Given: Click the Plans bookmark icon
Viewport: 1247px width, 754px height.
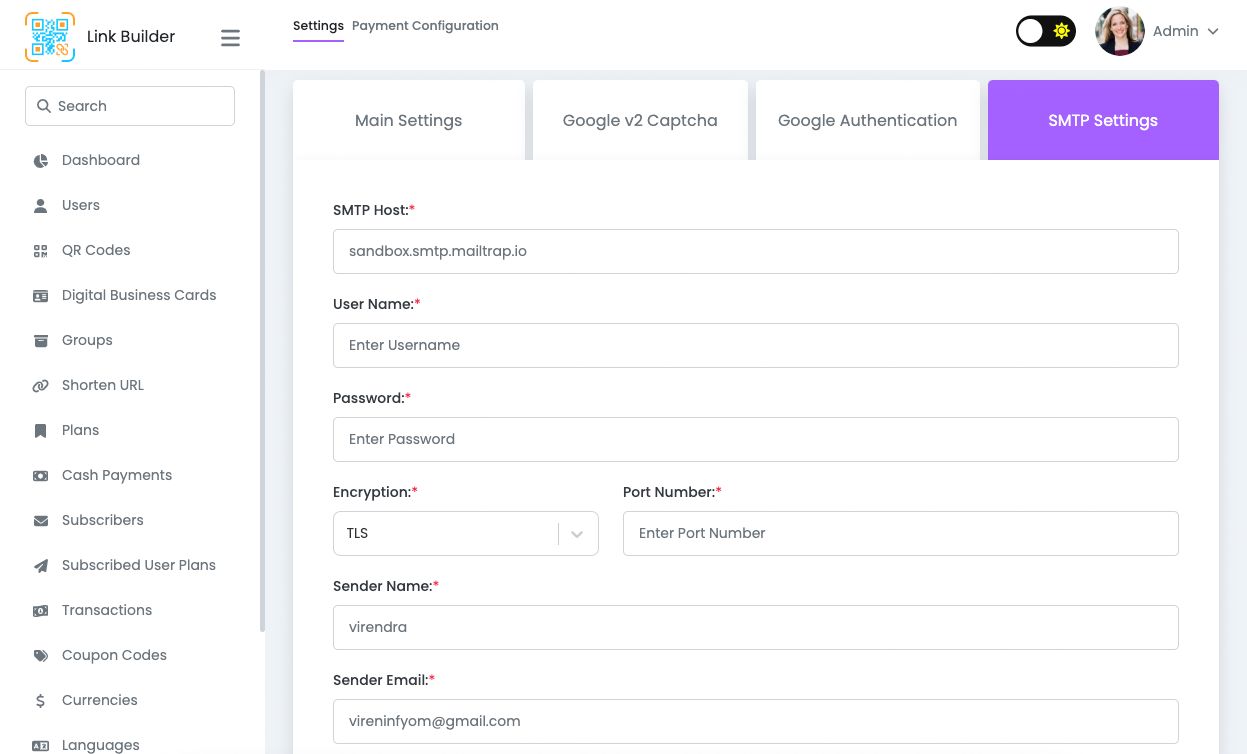Looking at the screenshot, I should click(41, 431).
